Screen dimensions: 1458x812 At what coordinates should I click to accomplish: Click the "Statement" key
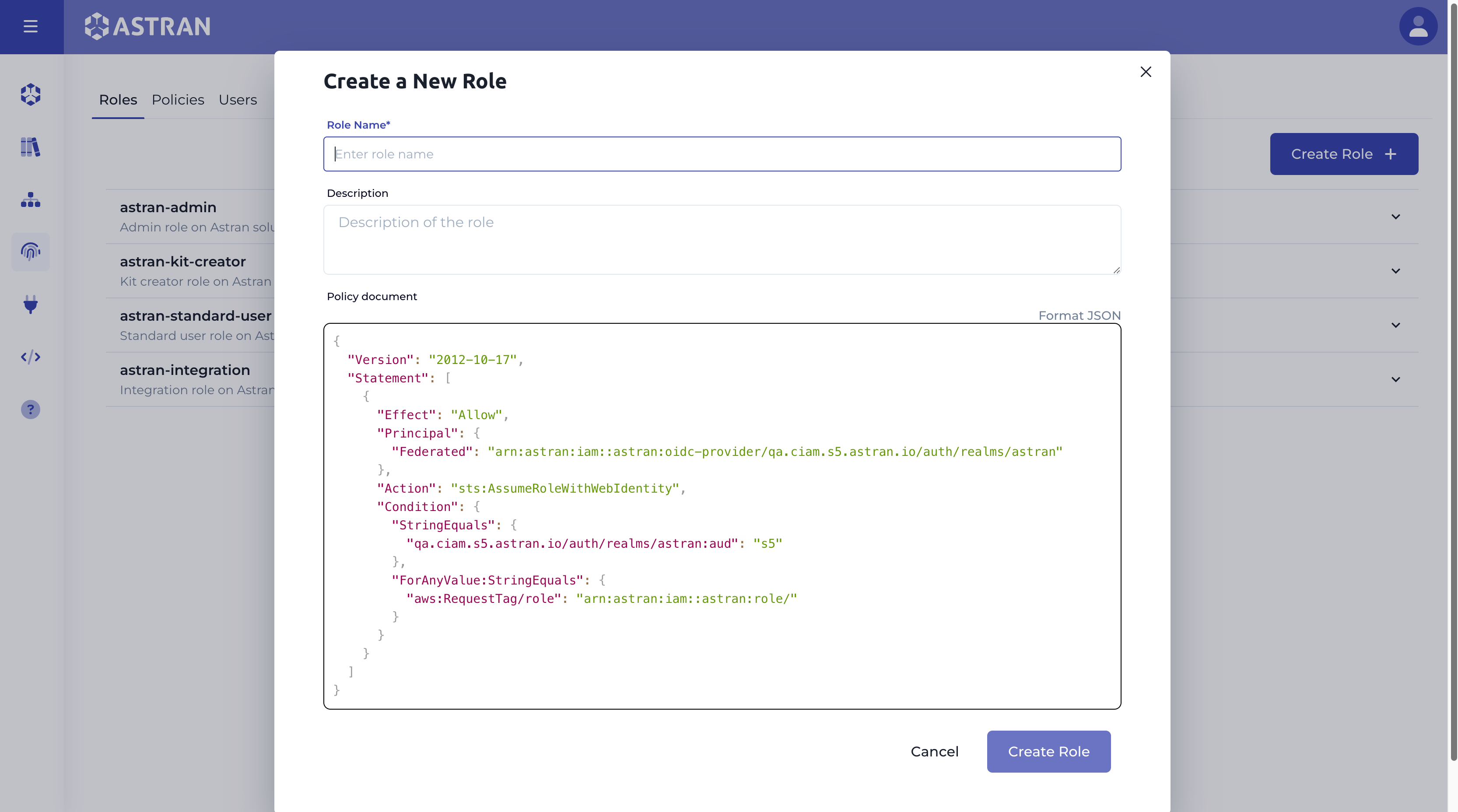pyautogui.click(x=388, y=378)
